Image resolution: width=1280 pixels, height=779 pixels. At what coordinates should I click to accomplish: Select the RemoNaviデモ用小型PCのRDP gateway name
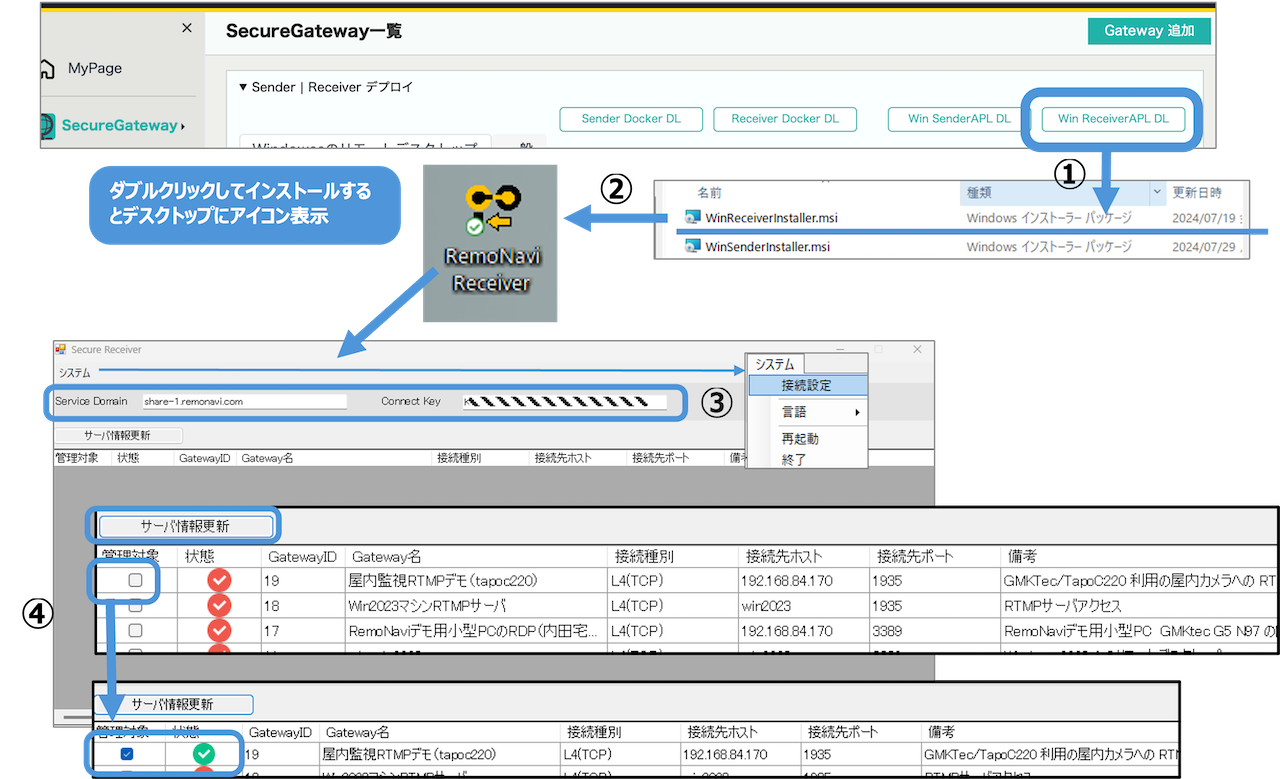[473, 631]
